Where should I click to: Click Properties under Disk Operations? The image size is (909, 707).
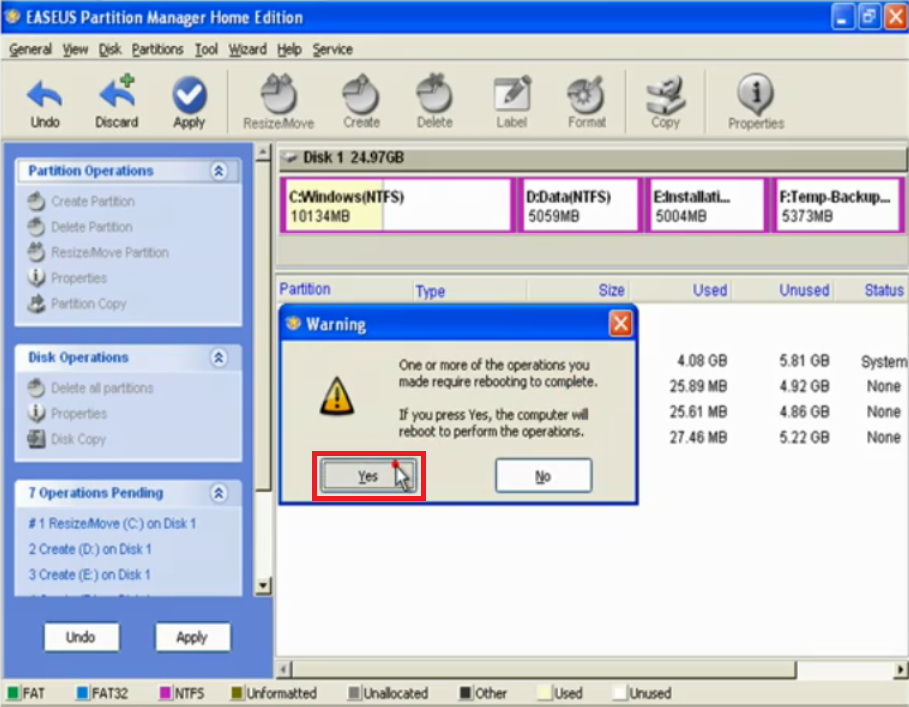click(79, 414)
